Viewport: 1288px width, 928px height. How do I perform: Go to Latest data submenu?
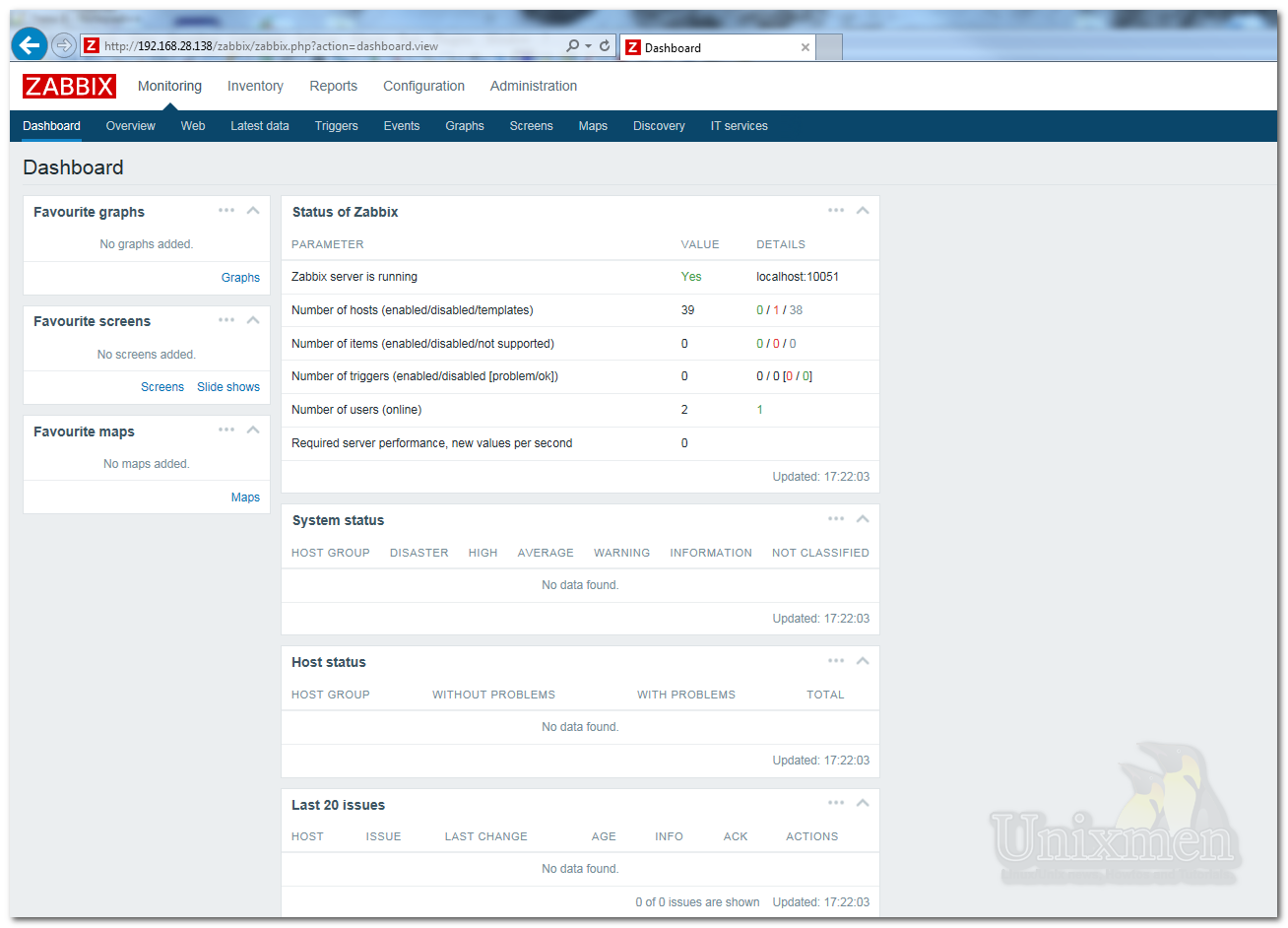click(x=260, y=126)
